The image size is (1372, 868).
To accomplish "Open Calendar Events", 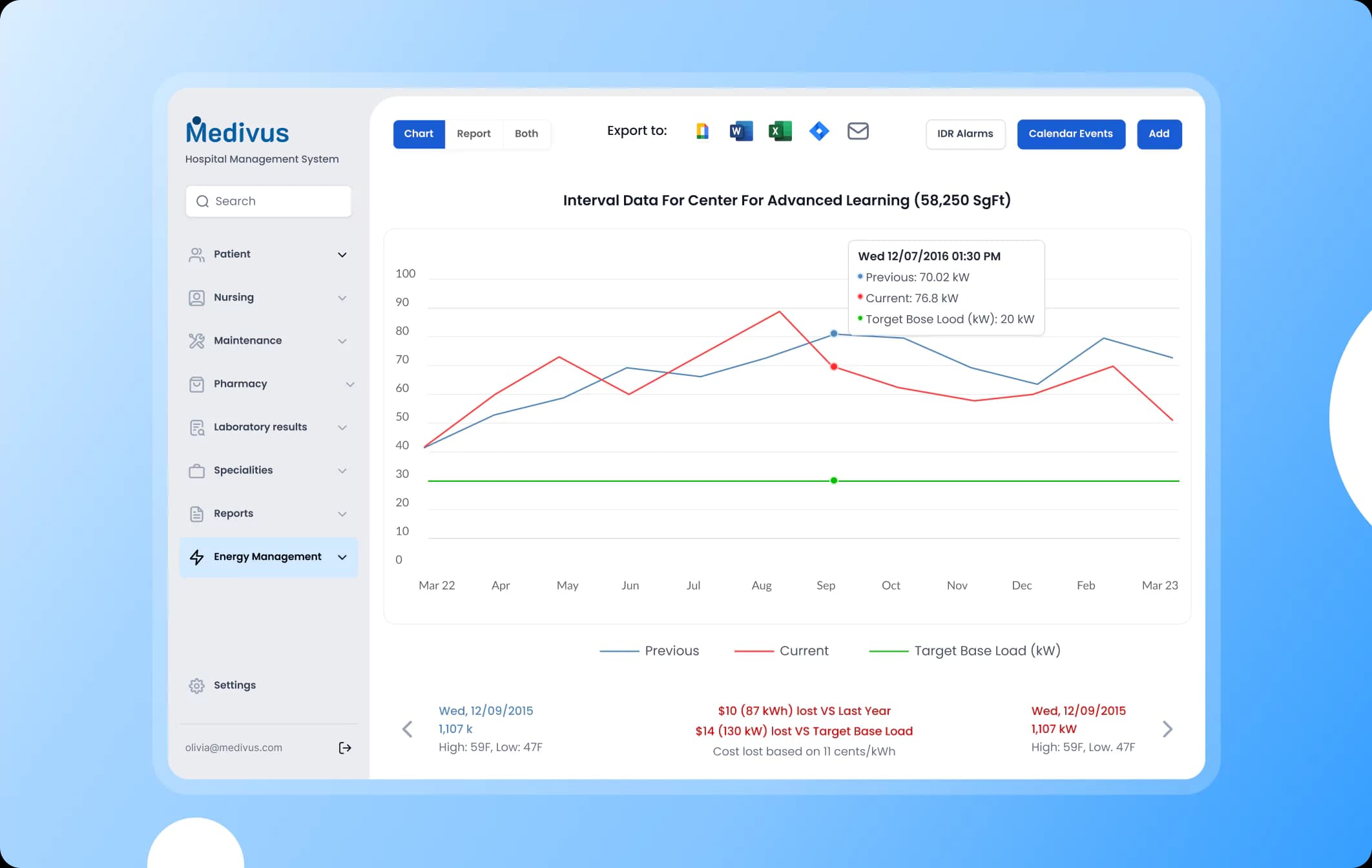I will 1071,134.
